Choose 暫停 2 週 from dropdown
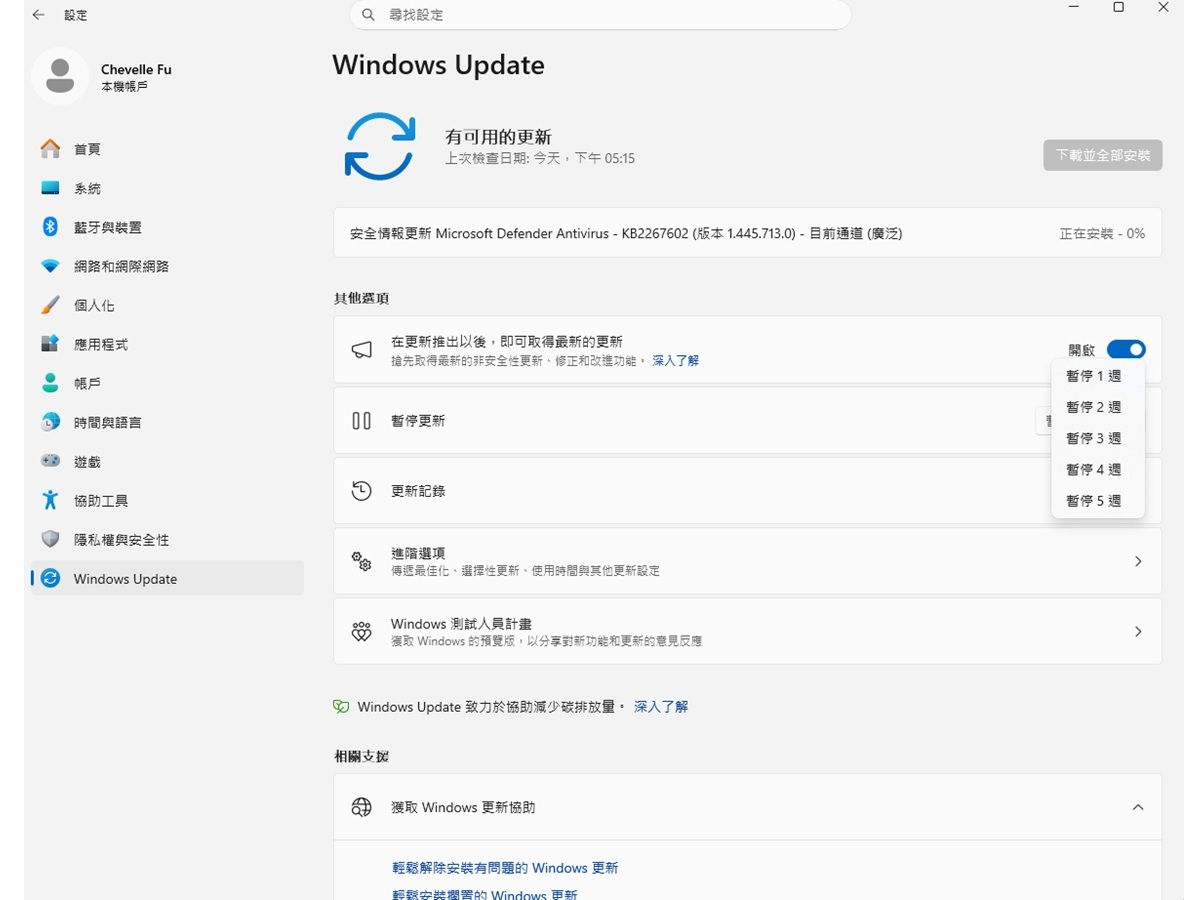The height and width of the screenshot is (900, 1200). point(1098,407)
